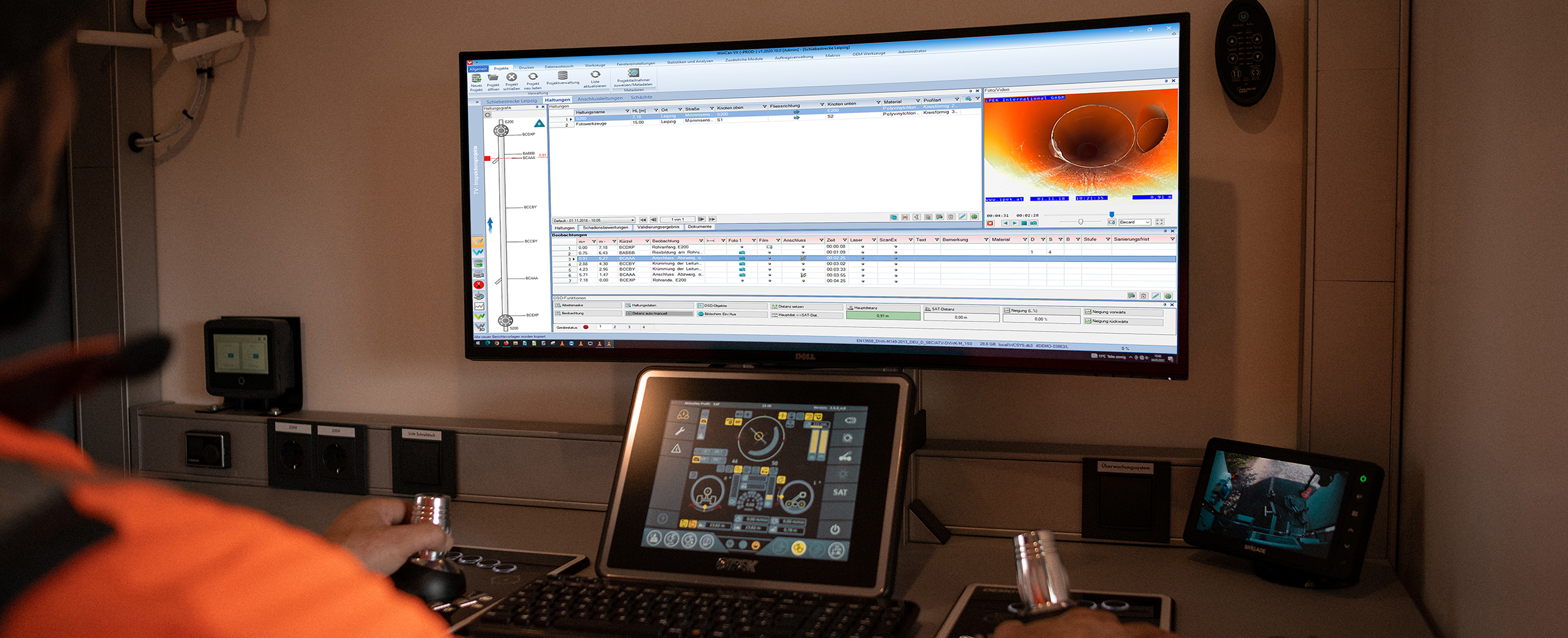This screenshot has width=1568, height=638.
Task: Toggle Bildschirm Ein/Aus OSD button
Action: pyautogui.click(x=733, y=314)
